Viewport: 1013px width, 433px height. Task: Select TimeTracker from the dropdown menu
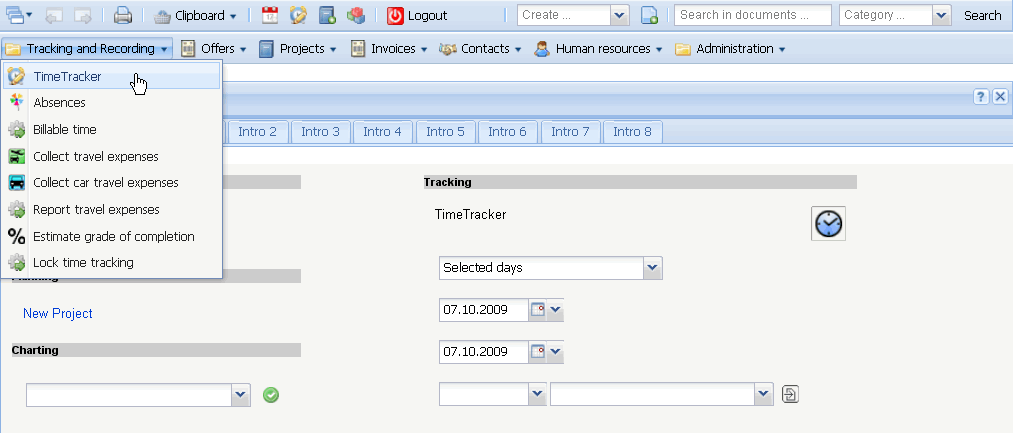112,76
